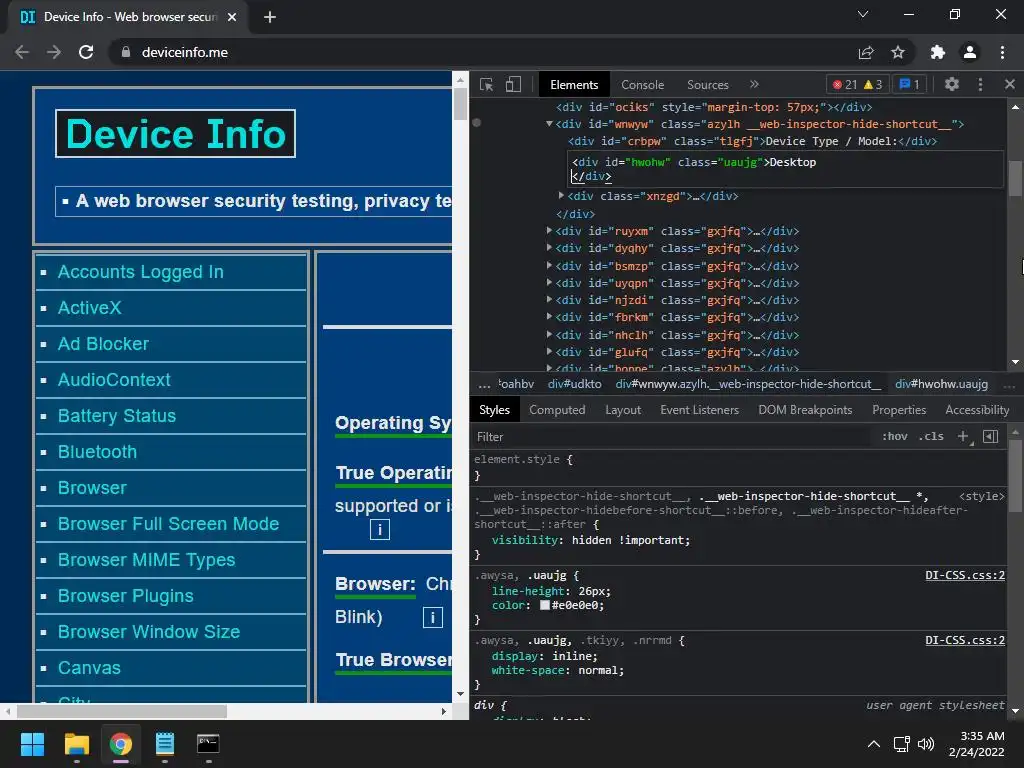
Task: Click the Styles Filter input field
Action: click(673, 437)
